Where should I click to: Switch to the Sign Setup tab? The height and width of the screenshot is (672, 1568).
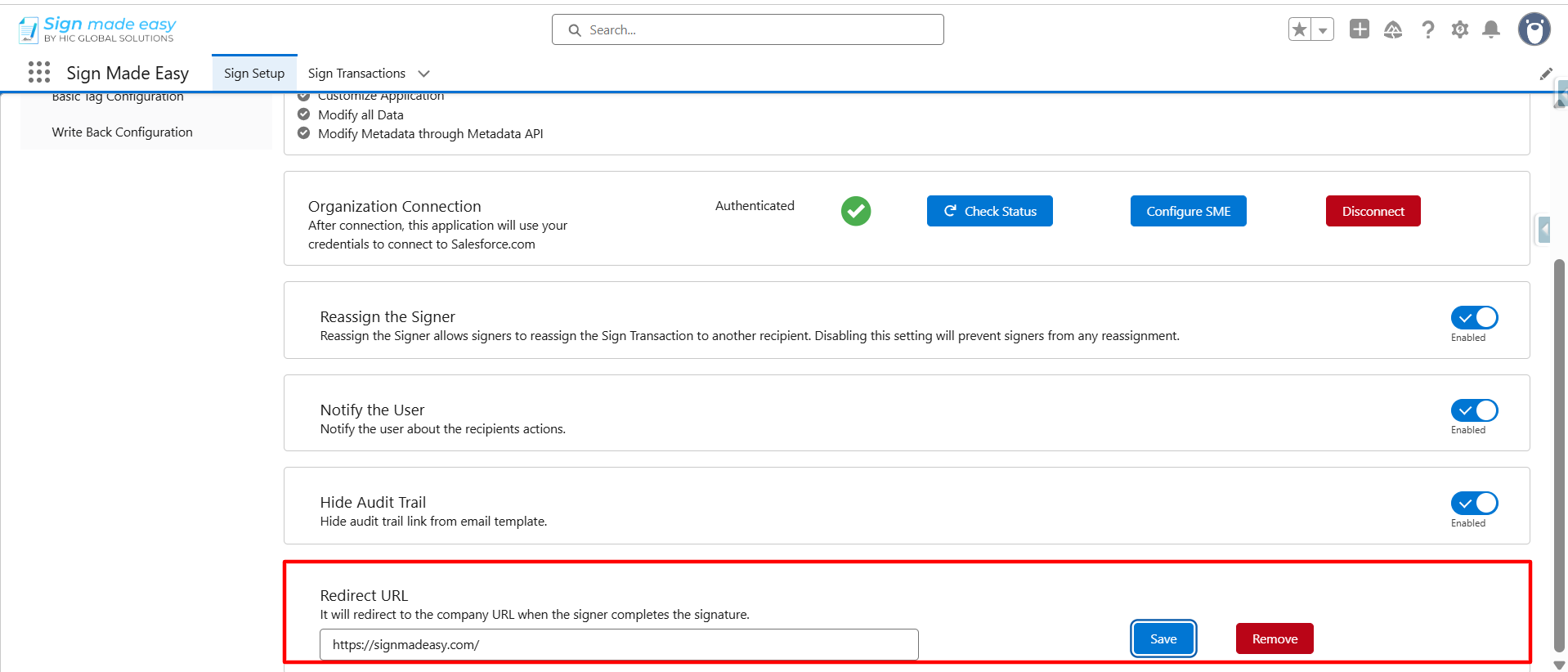pyautogui.click(x=254, y=73)
